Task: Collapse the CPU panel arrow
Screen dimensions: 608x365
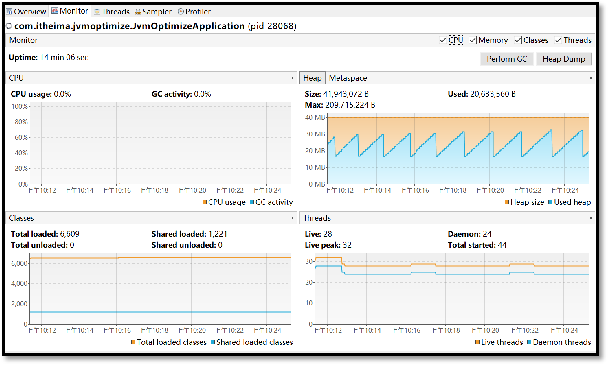Action: pos(292,78)
